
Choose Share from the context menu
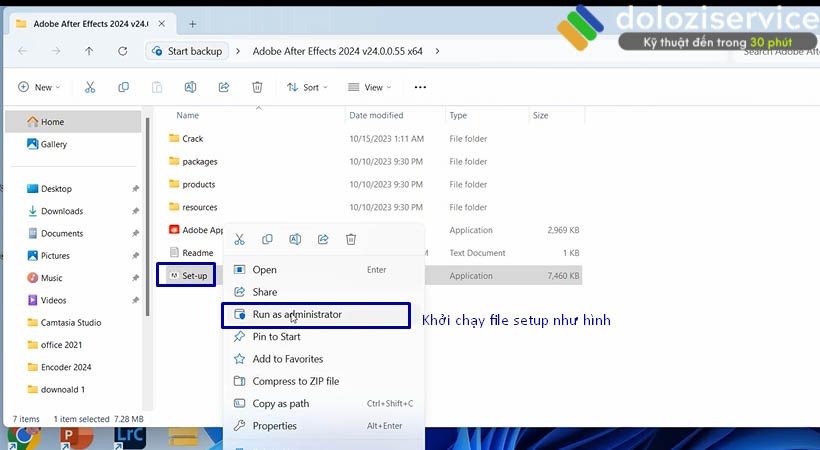click(x=323, y=292)
